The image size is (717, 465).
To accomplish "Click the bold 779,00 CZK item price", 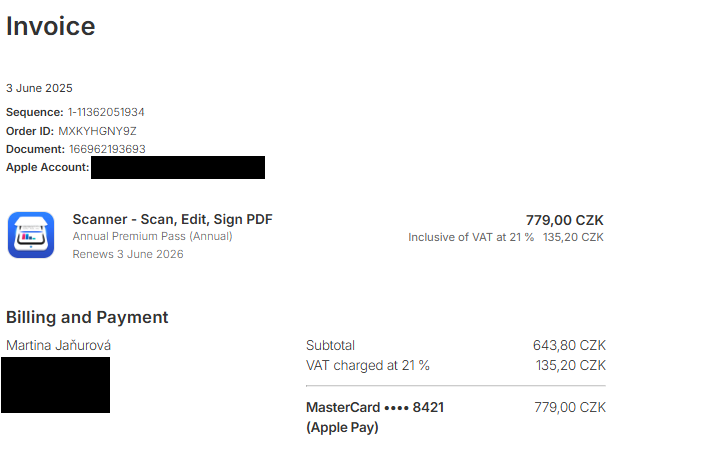I will pos(564,220).
